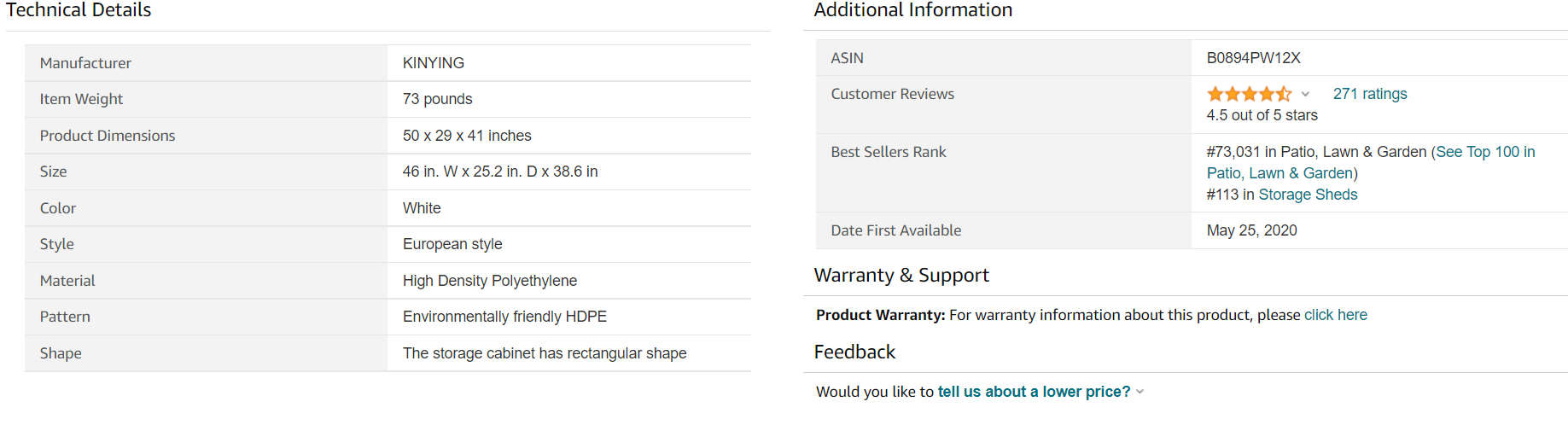Image resolution: width=1568 pixels, height=425 pixels.
Task: Select the ASIN value B0894PW12X
Action: (x=1253, y=58)
